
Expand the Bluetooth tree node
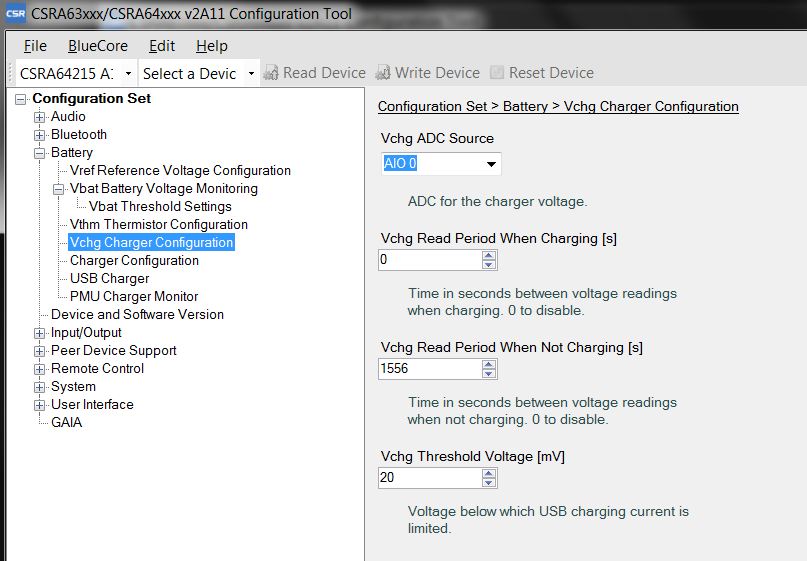(x=40, y=135)
